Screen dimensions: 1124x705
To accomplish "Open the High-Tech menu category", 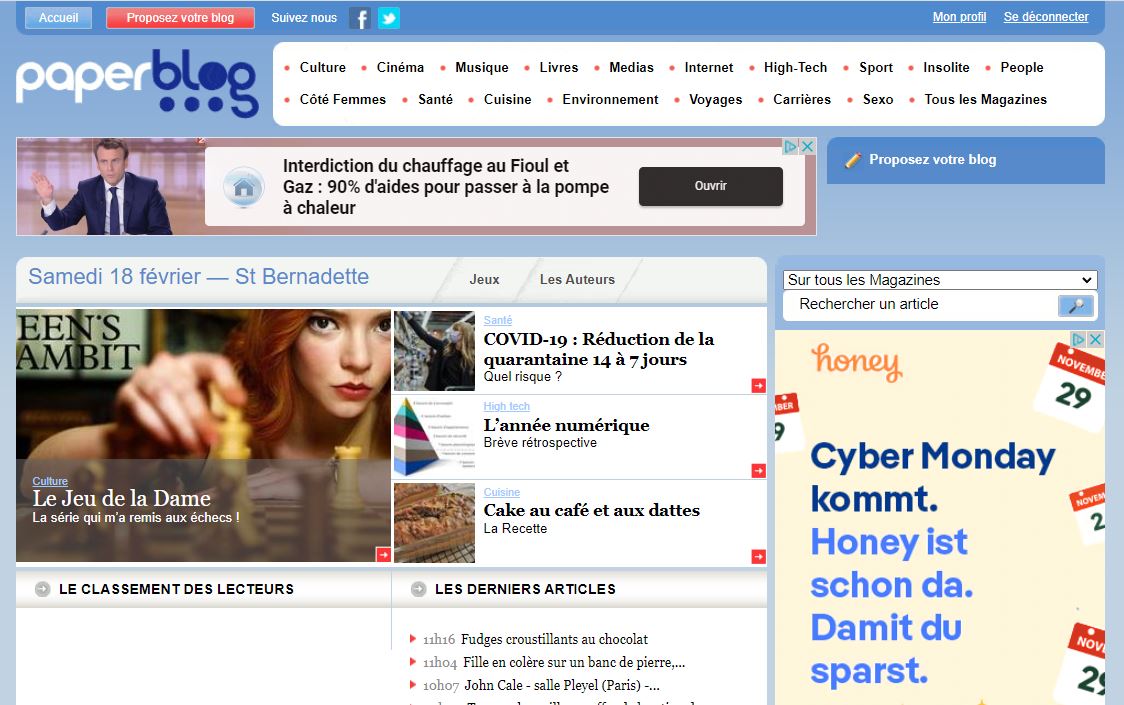I will click(795, 67).
